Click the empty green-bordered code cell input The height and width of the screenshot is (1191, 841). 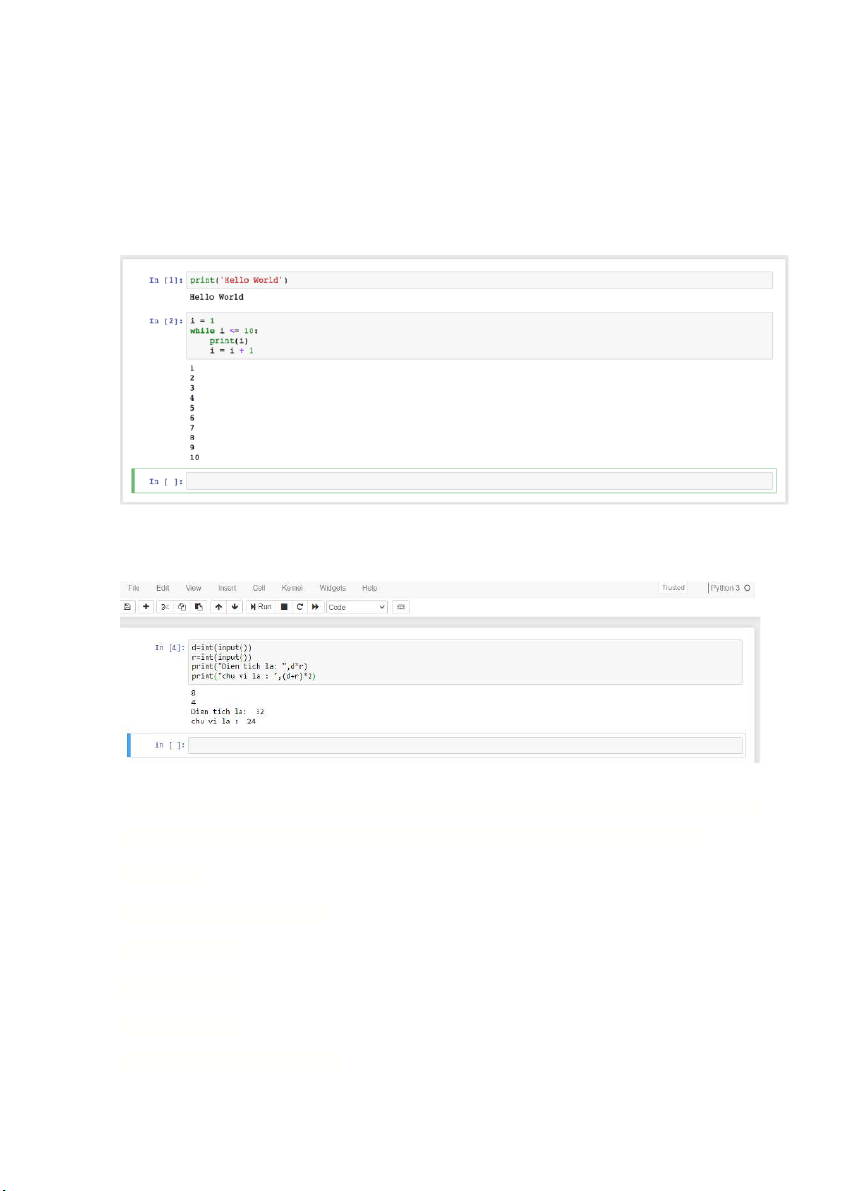[479, 481]
